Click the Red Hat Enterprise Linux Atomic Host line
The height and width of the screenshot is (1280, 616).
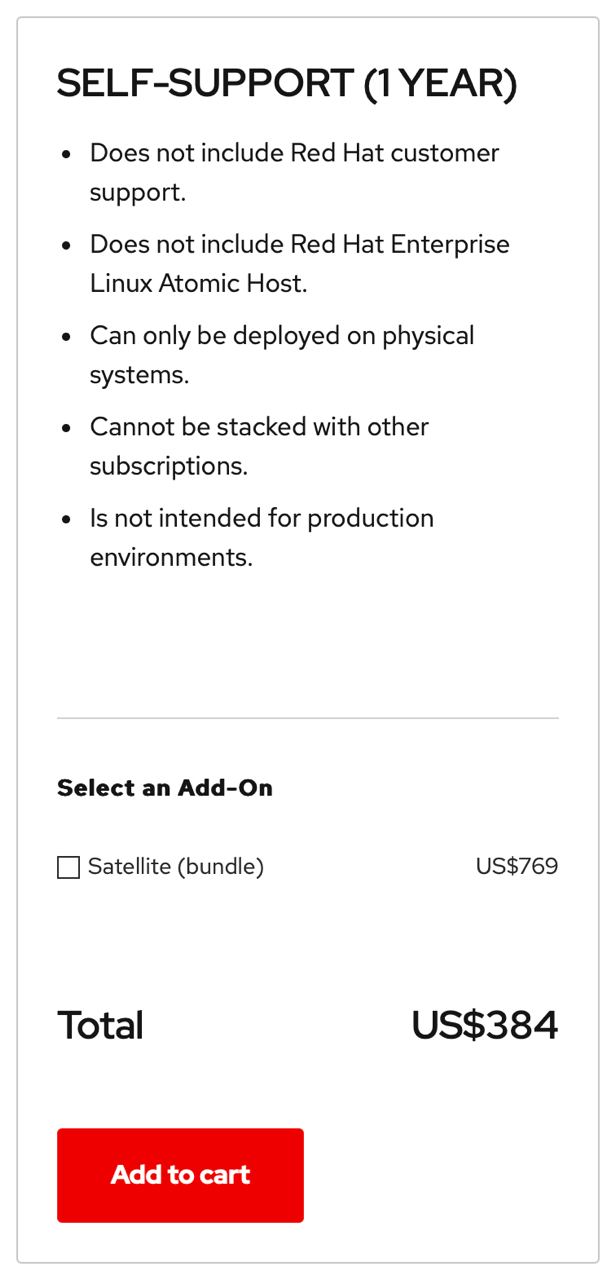tap(299, 264)
